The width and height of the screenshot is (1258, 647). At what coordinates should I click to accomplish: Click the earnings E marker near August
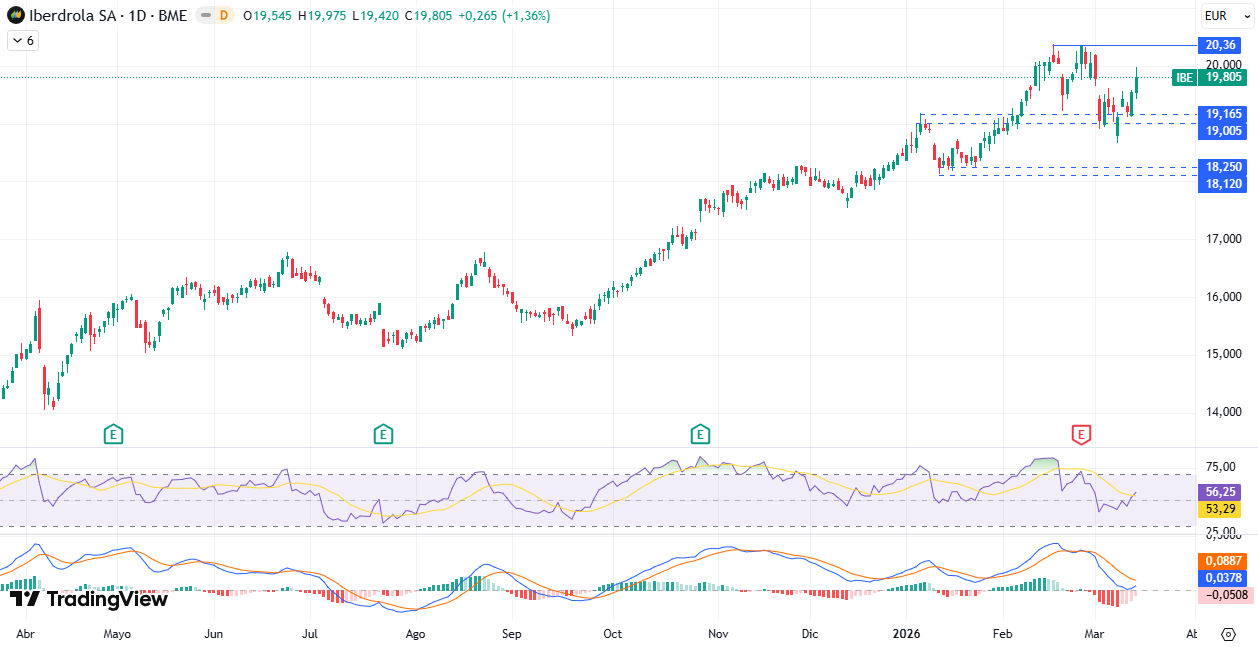coord(383,434)
